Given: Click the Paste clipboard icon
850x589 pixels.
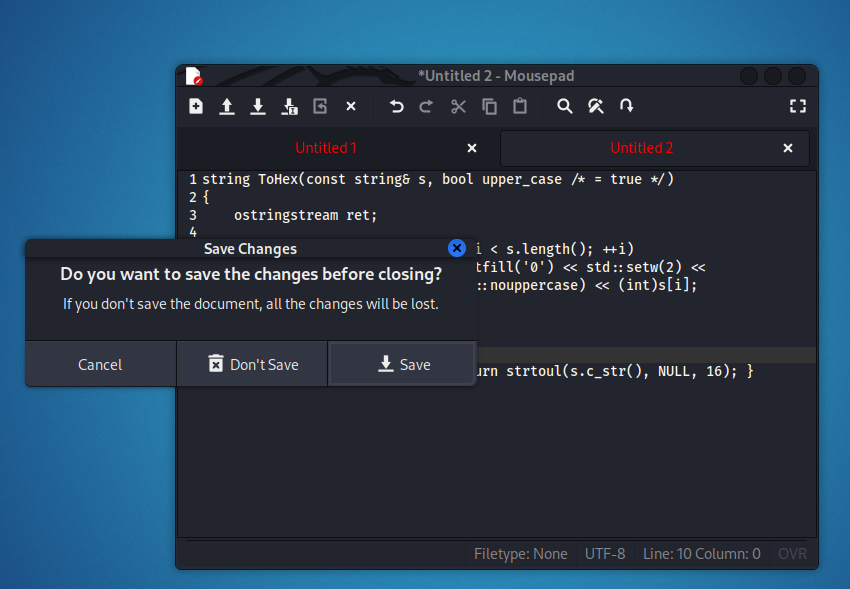Looking at the screenshot, I should [x=520, y=106].
